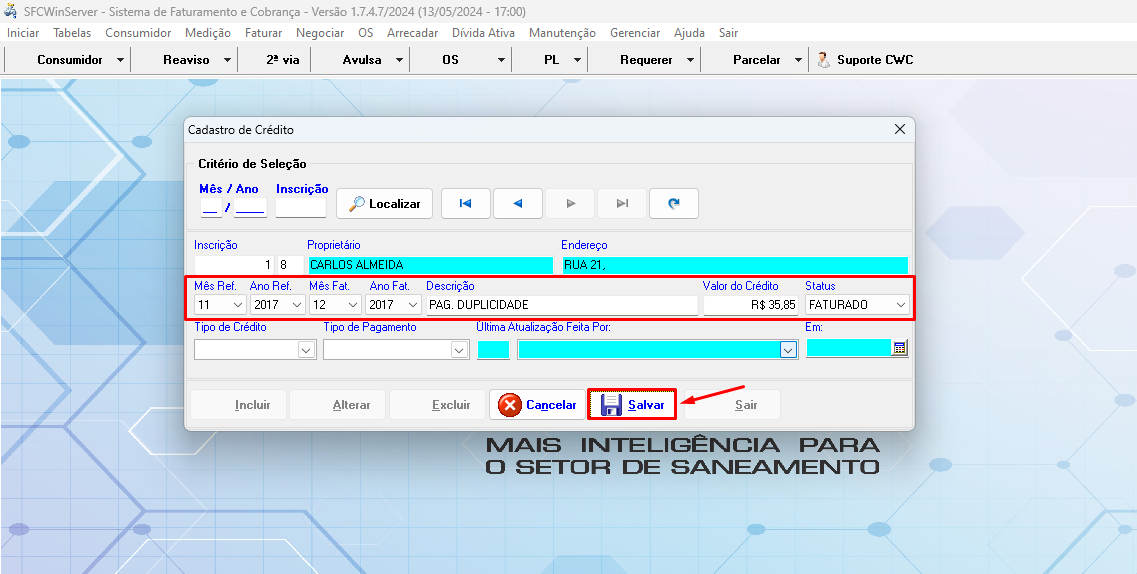The height and width of the screenshot is (574, 1137).
Task: Click the Inscrição search input field
Action: click(x=301, y=207)
